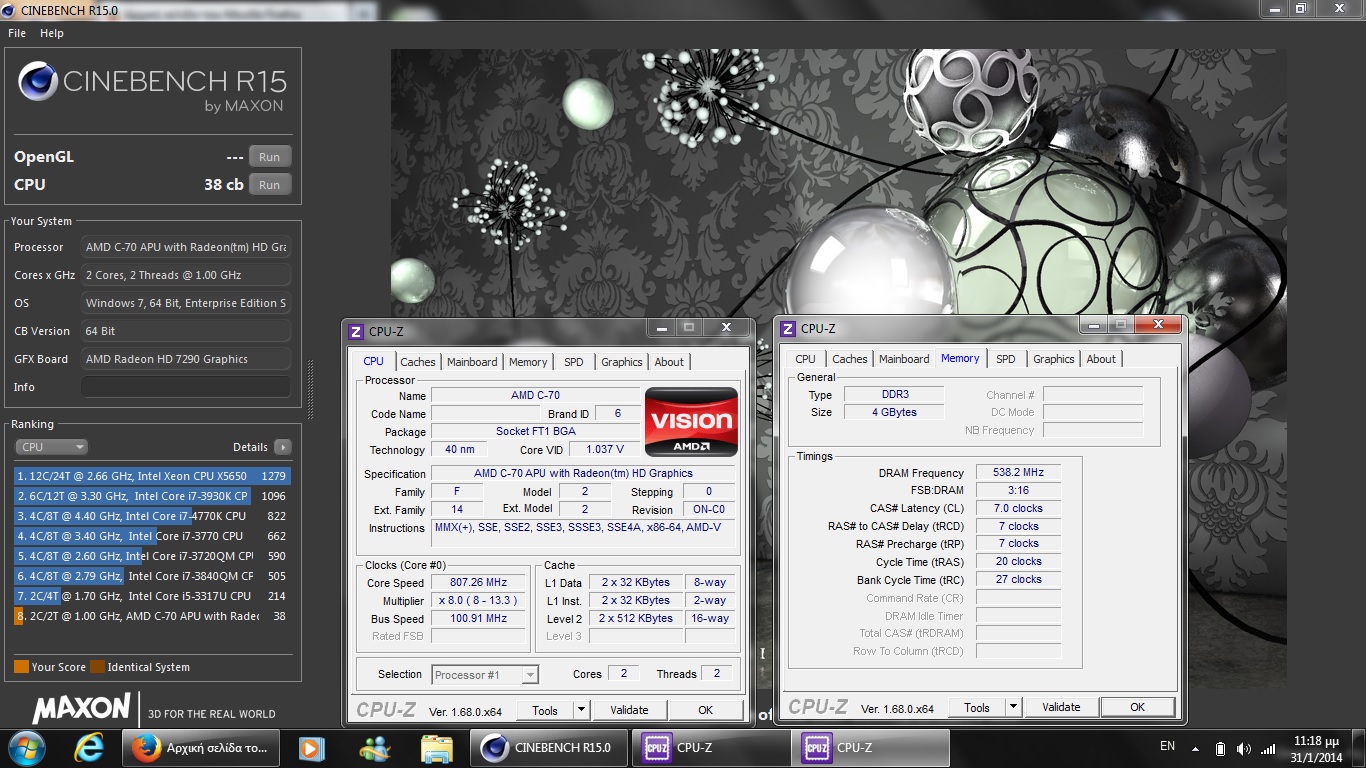This screenshot has width=1366, height=768.
Task: Click the taskbar clock and date
Action: click(x=1316, y=749)
